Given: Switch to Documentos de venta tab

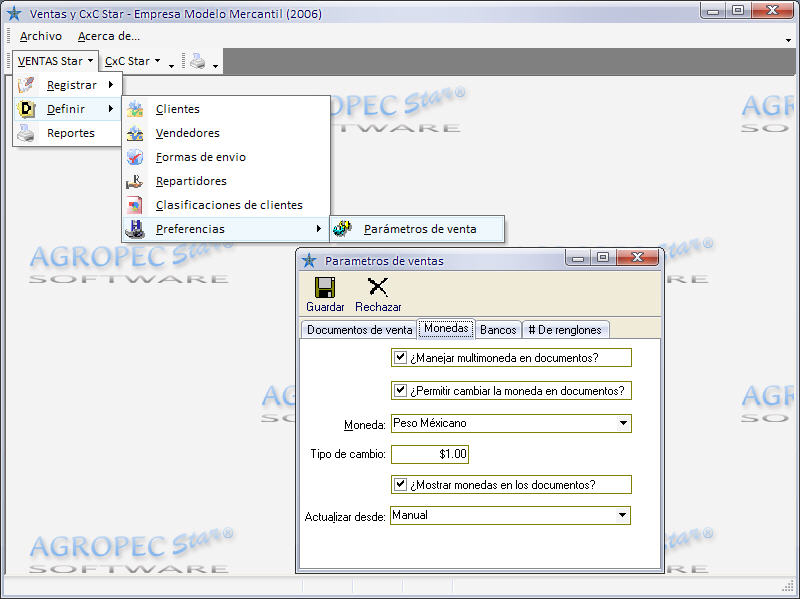Looking at the screenshot, I should tap(359, 330).
